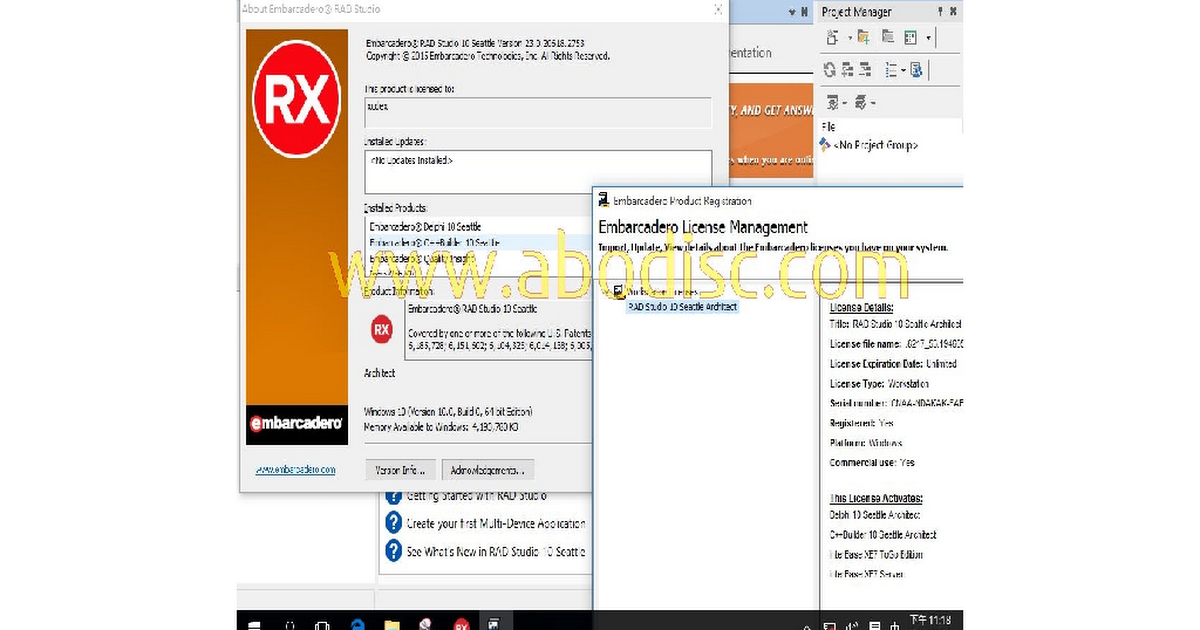The height and width of the screenshot is (630, 1200).
Task: Open Create your first Multi-Device Application link
Action: [496, 523]
